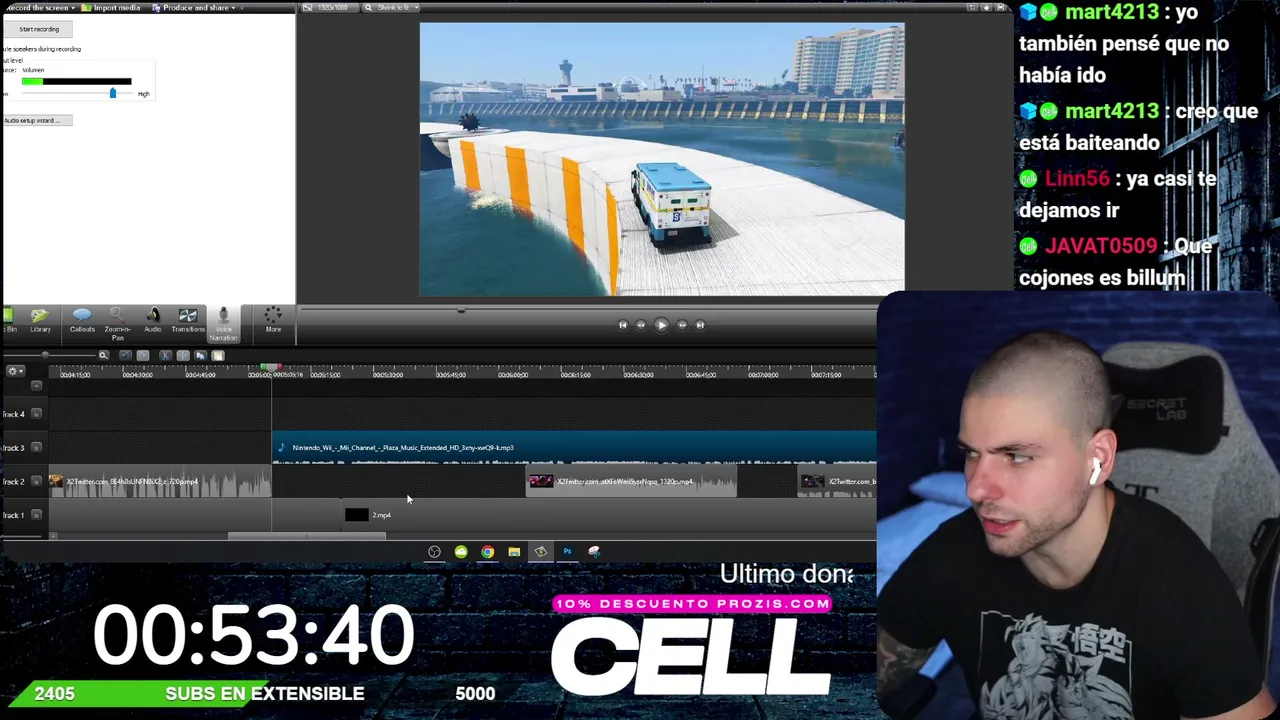Click the Track 3 label
Screen dimensions: 1280x720
[13, 448]
